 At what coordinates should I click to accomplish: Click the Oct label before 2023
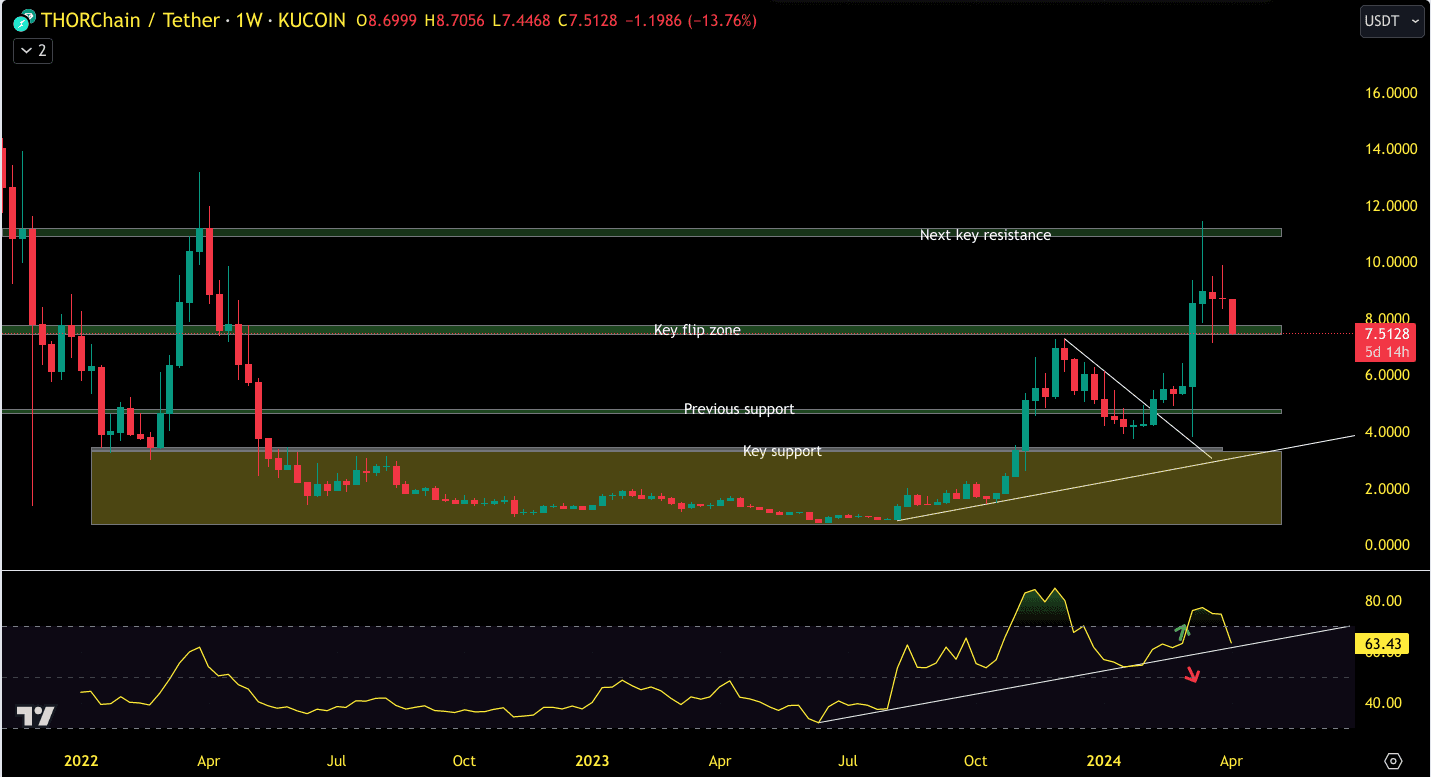[x=464, y=760]
